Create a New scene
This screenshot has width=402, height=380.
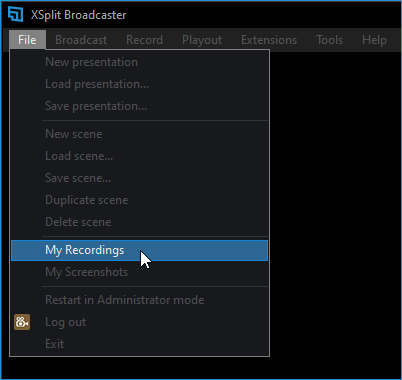click(x=139, y=134)
